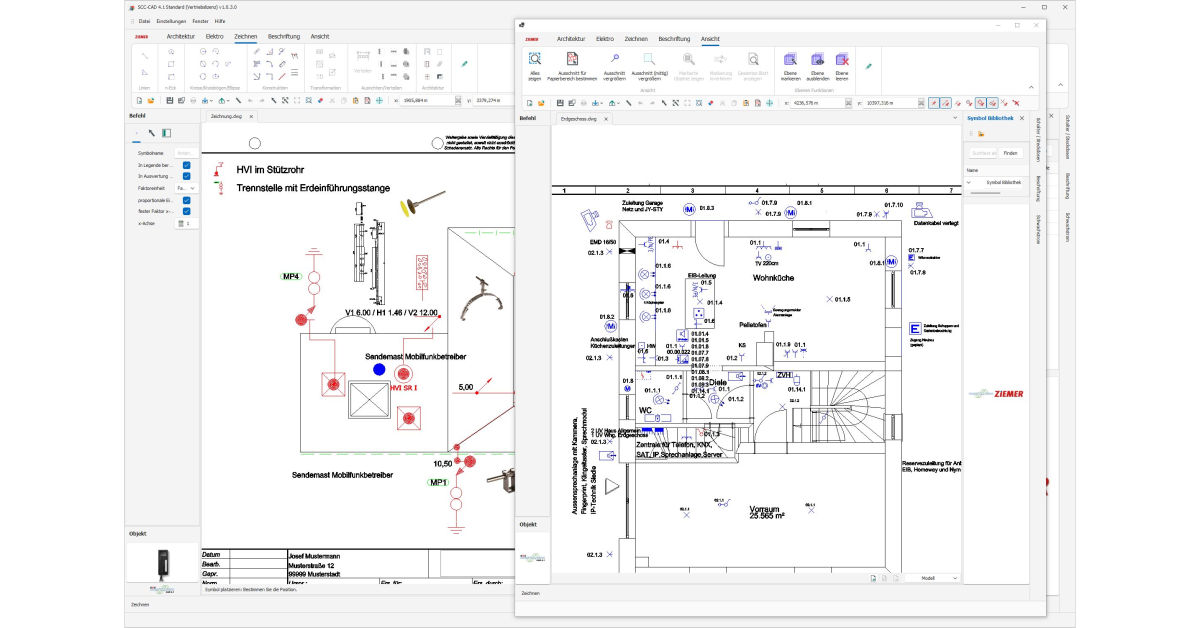Viewport: 1200px width, 628px height.
Task: Open import dropdown arrow in front window toolbar
Action: [x=602, y=103]
